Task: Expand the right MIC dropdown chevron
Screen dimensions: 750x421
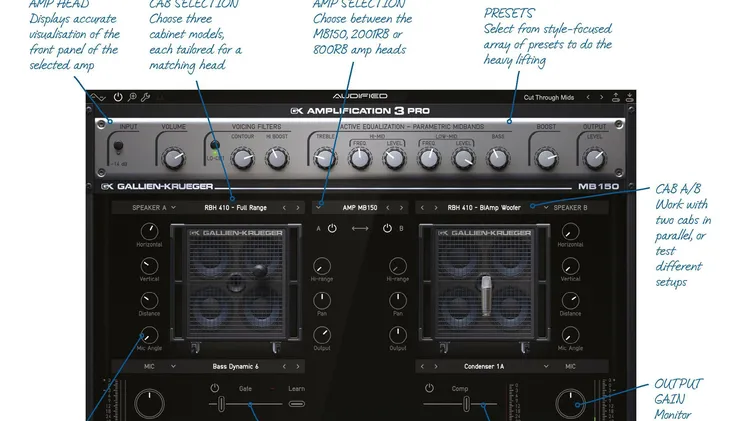Action: point(546,366)
